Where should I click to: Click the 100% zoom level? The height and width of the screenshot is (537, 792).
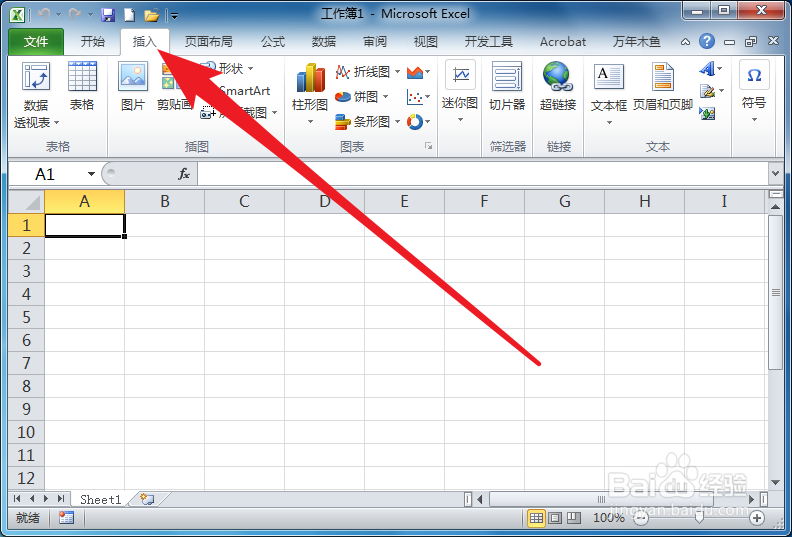pos(609,518)
